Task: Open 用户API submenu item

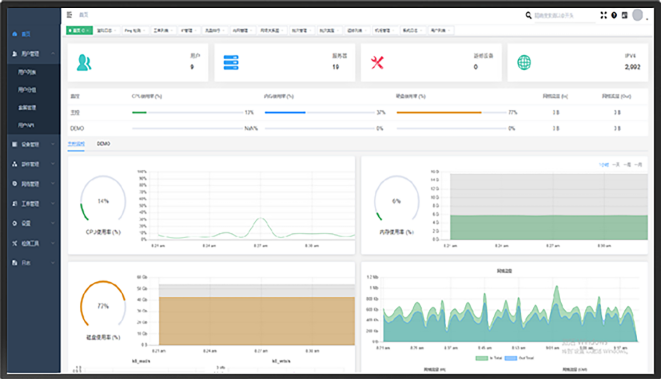Action: coord(26,125)
